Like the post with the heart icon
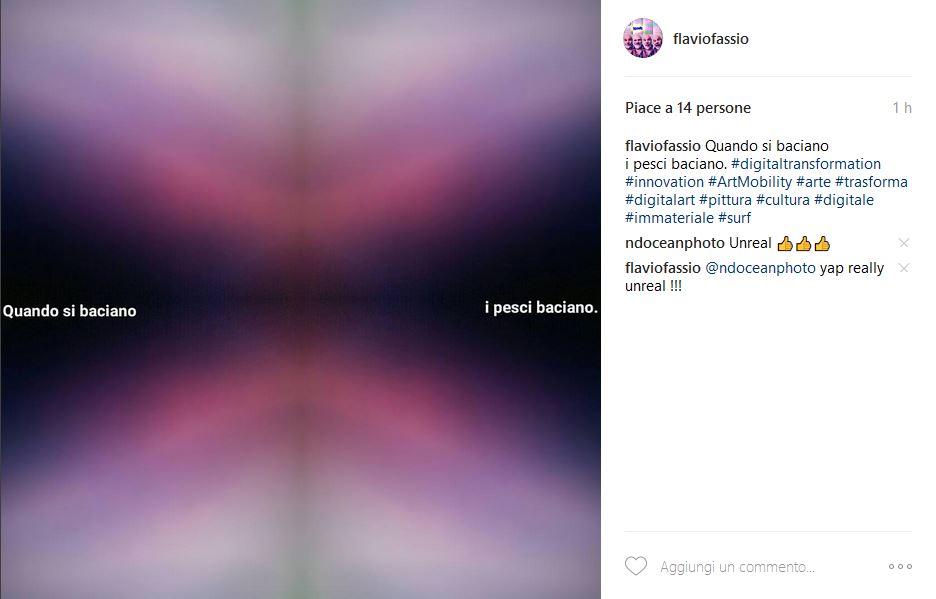Image resolution: width=936 pixels, height=599 pixels. click(x=636, y=566)
